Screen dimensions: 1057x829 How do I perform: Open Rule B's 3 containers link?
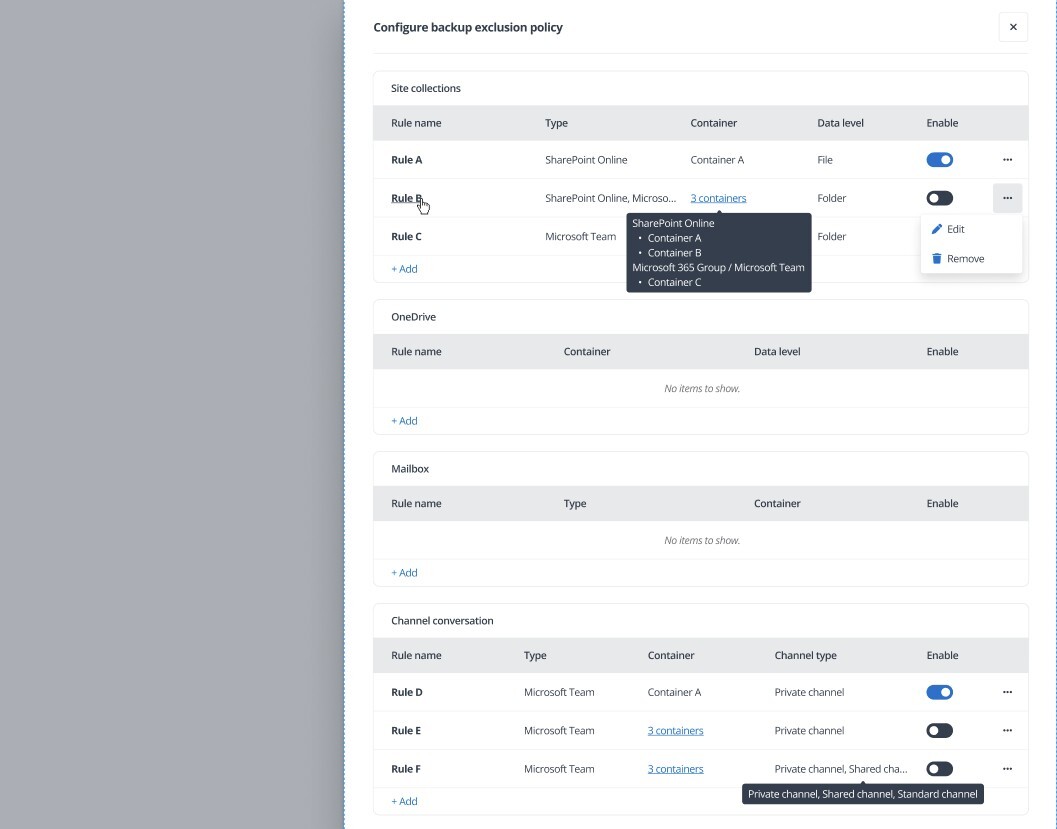click(x=718, y=198)
